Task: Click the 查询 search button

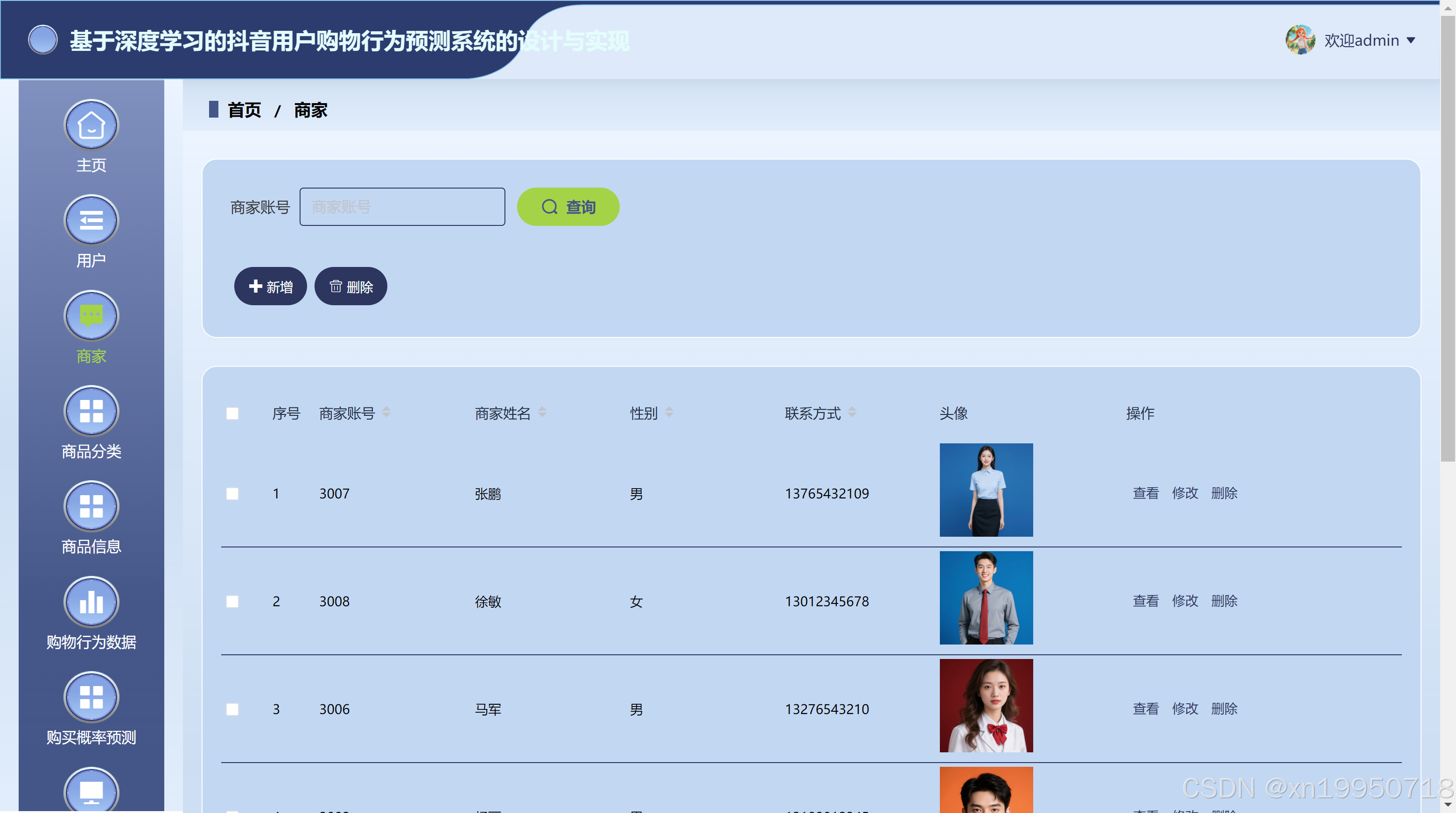Action: tap(568, 207)
